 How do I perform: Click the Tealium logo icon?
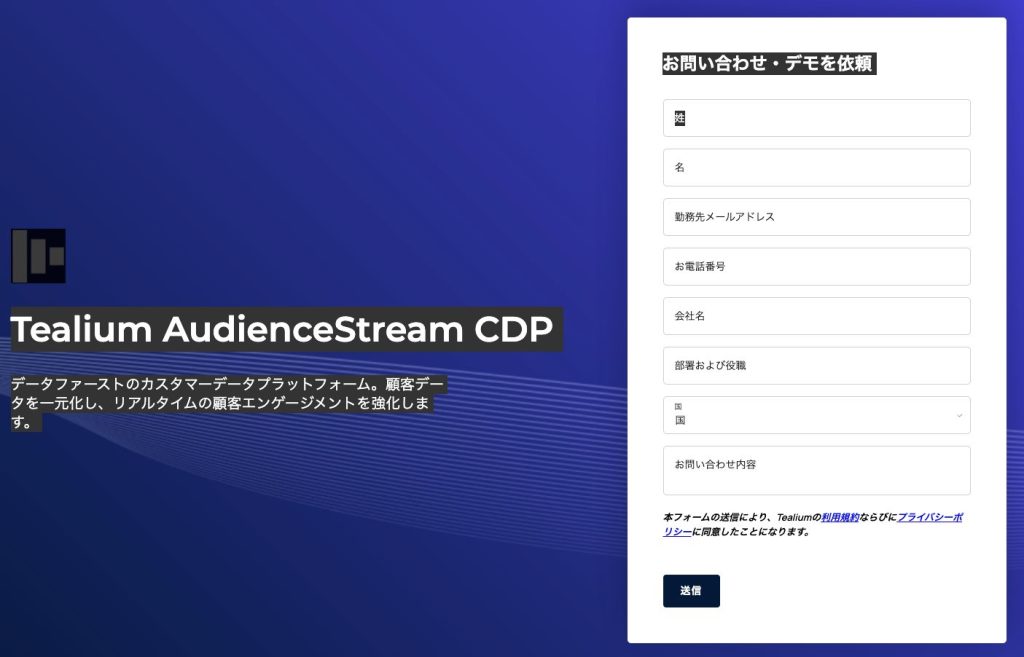38,256
